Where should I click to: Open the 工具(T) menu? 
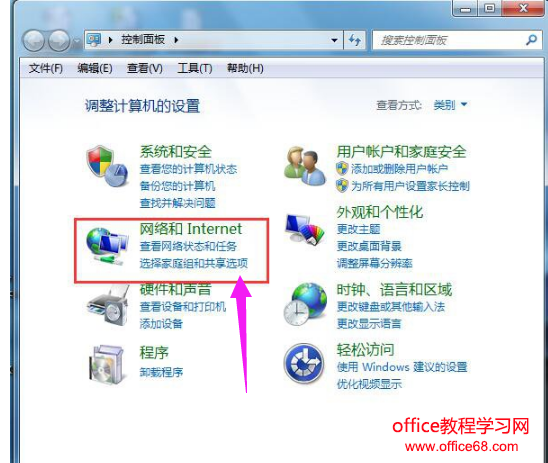click(195, 68)
